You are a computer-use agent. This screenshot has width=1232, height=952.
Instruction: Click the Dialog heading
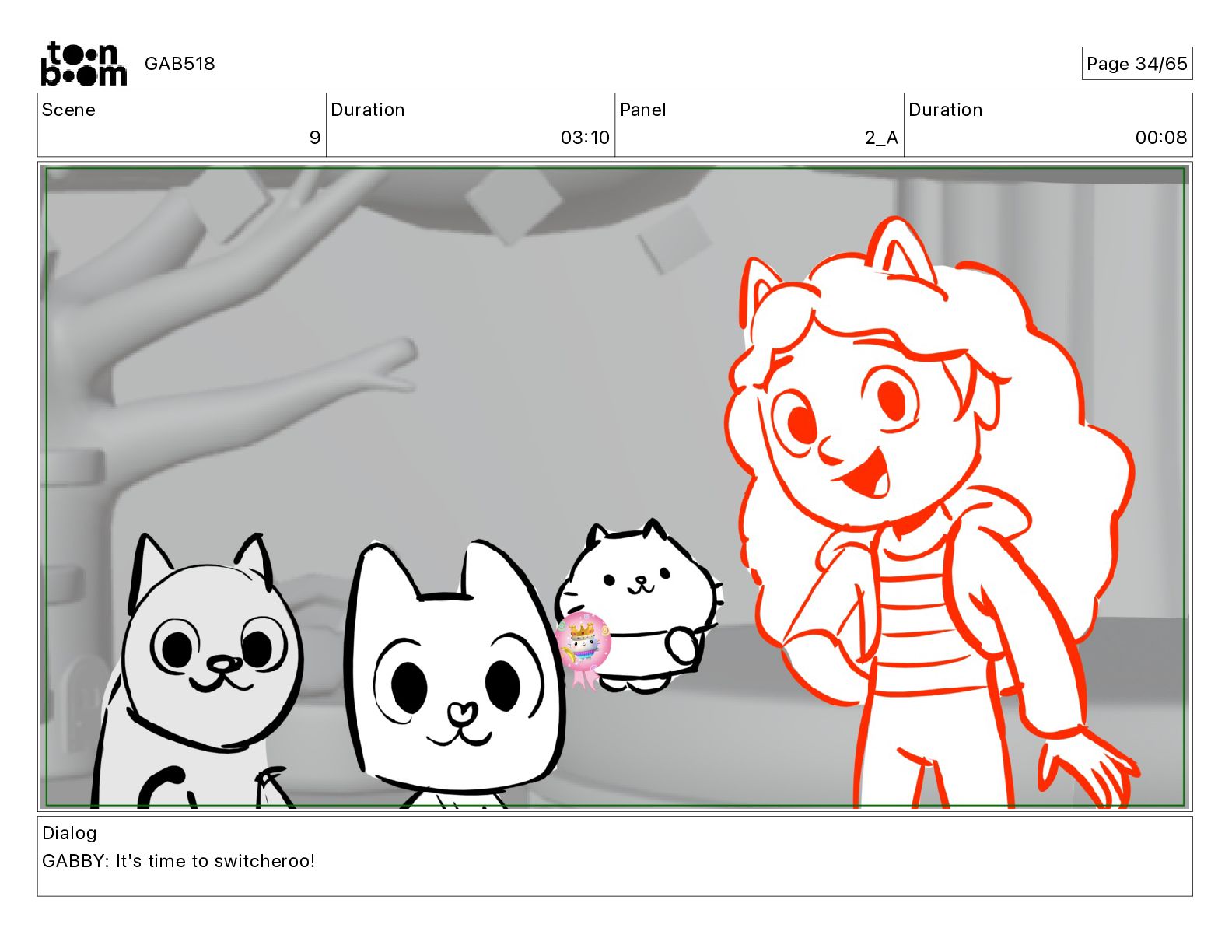point(69,833)
